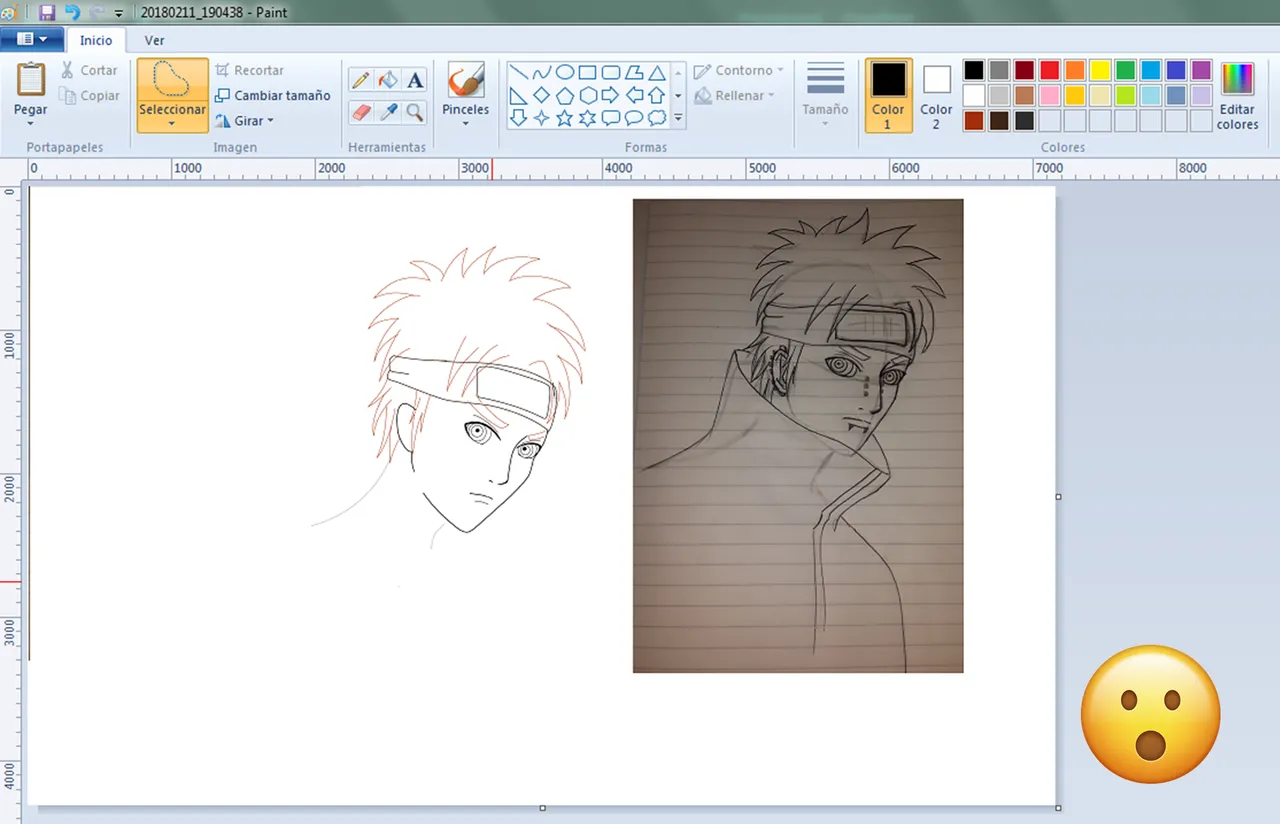Select the Eraser tool
This screenshot has height=824, width=1280.
(x=361, y=111)
